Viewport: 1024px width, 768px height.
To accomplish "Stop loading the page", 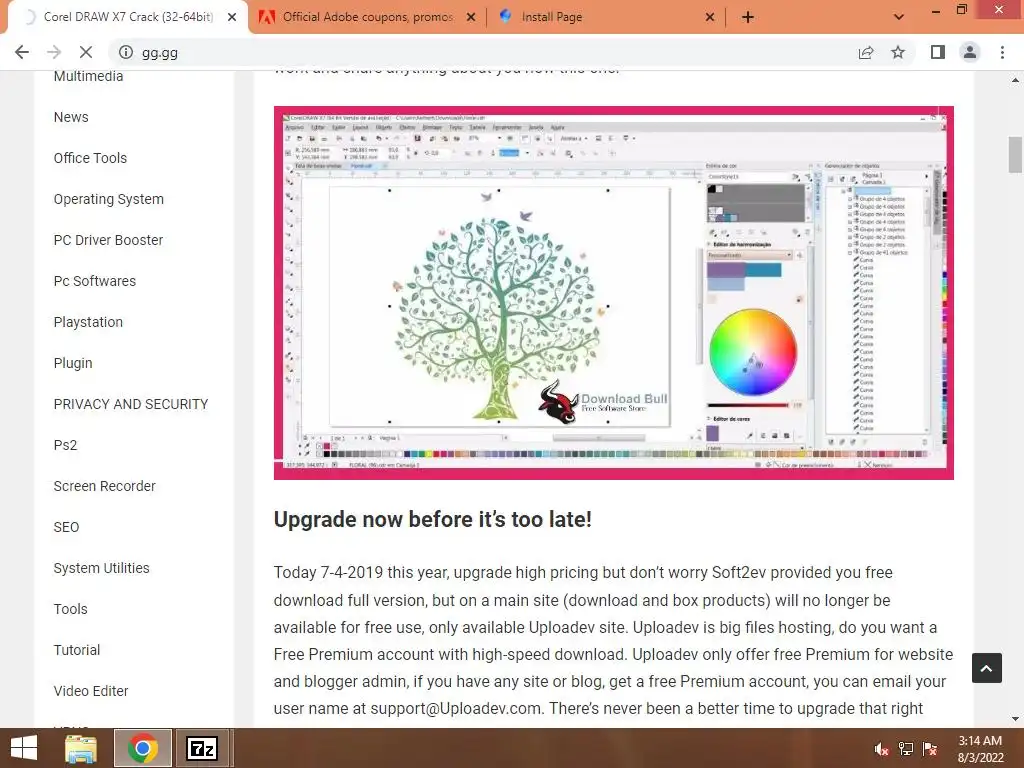I will pyautogui.click(x=86, y=52).
